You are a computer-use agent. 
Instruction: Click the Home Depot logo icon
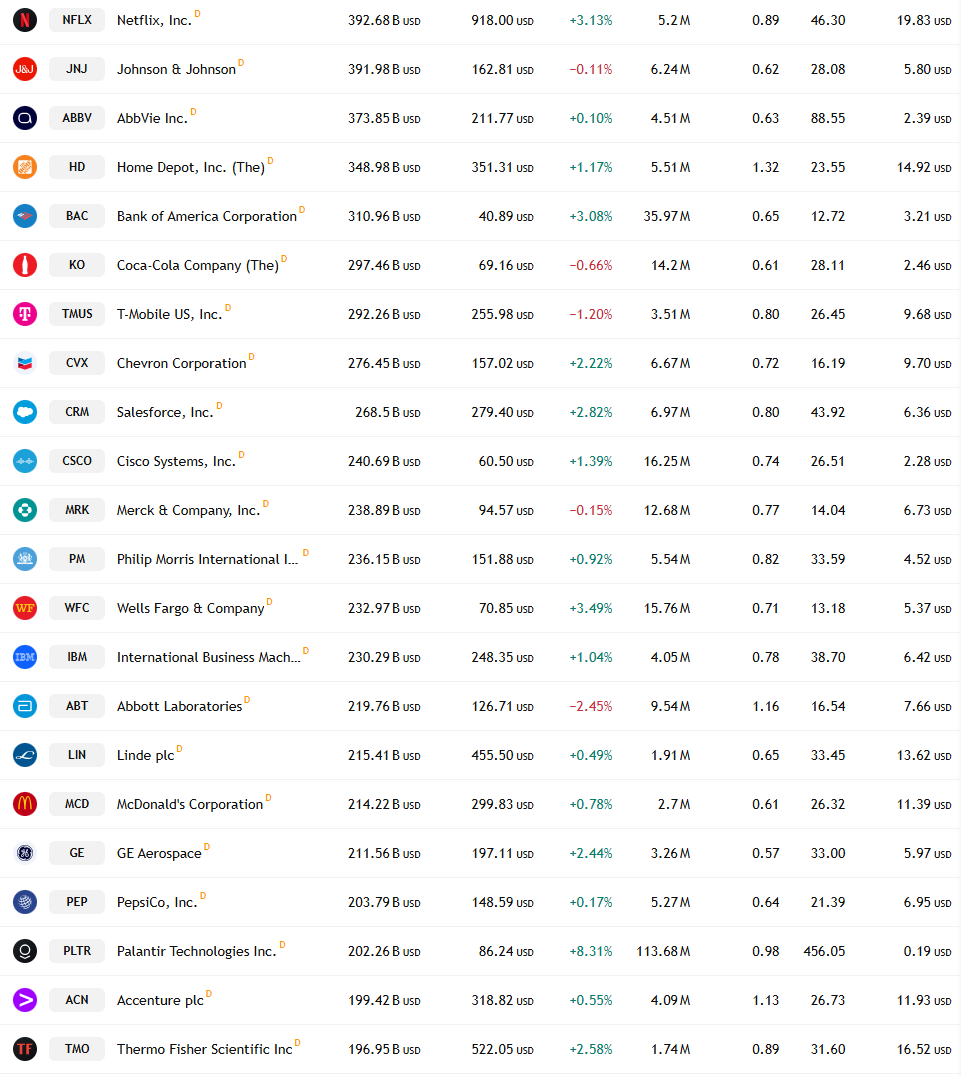[25, 167]
